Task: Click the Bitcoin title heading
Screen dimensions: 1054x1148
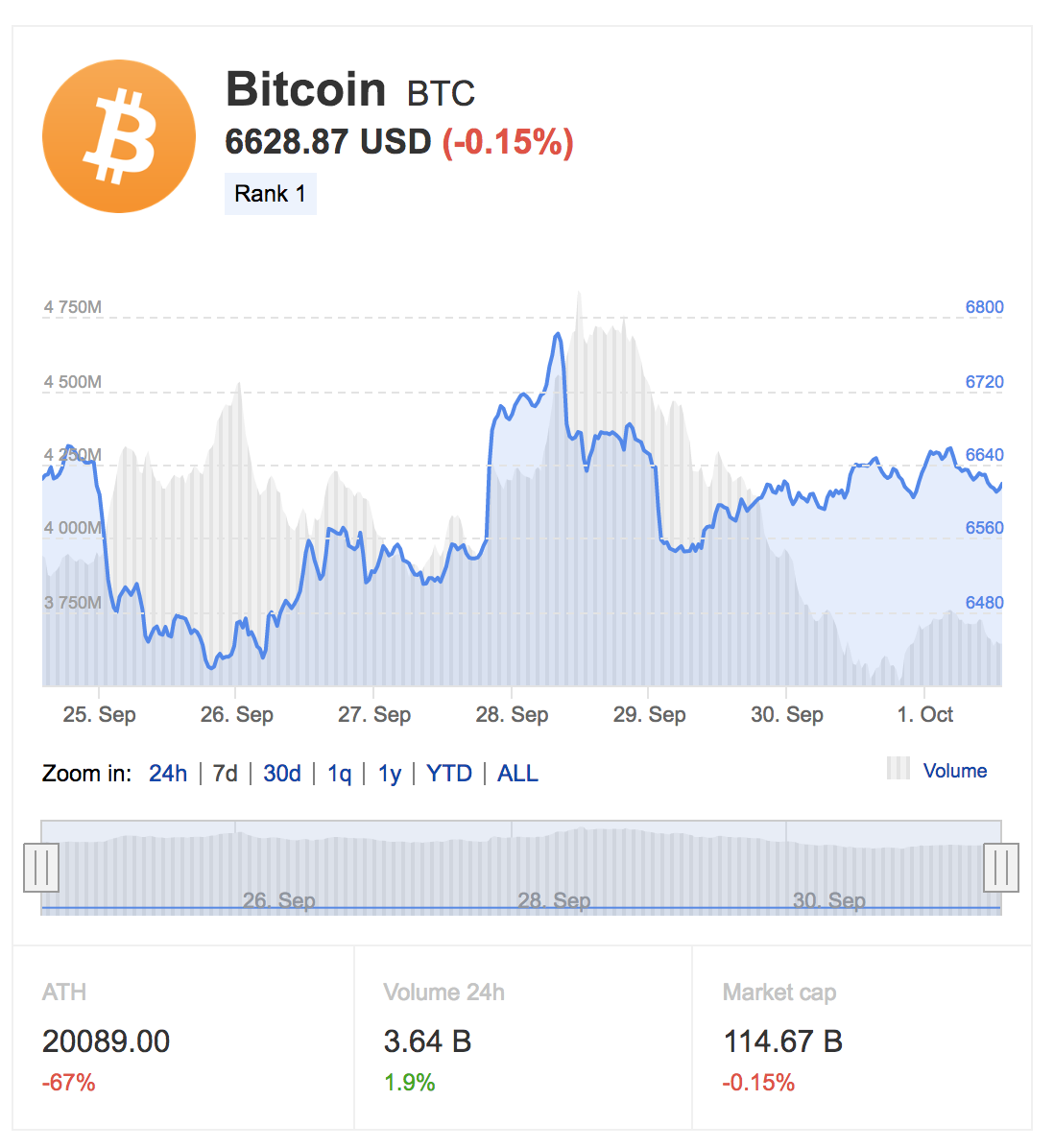Action: (x=305, y=89)
